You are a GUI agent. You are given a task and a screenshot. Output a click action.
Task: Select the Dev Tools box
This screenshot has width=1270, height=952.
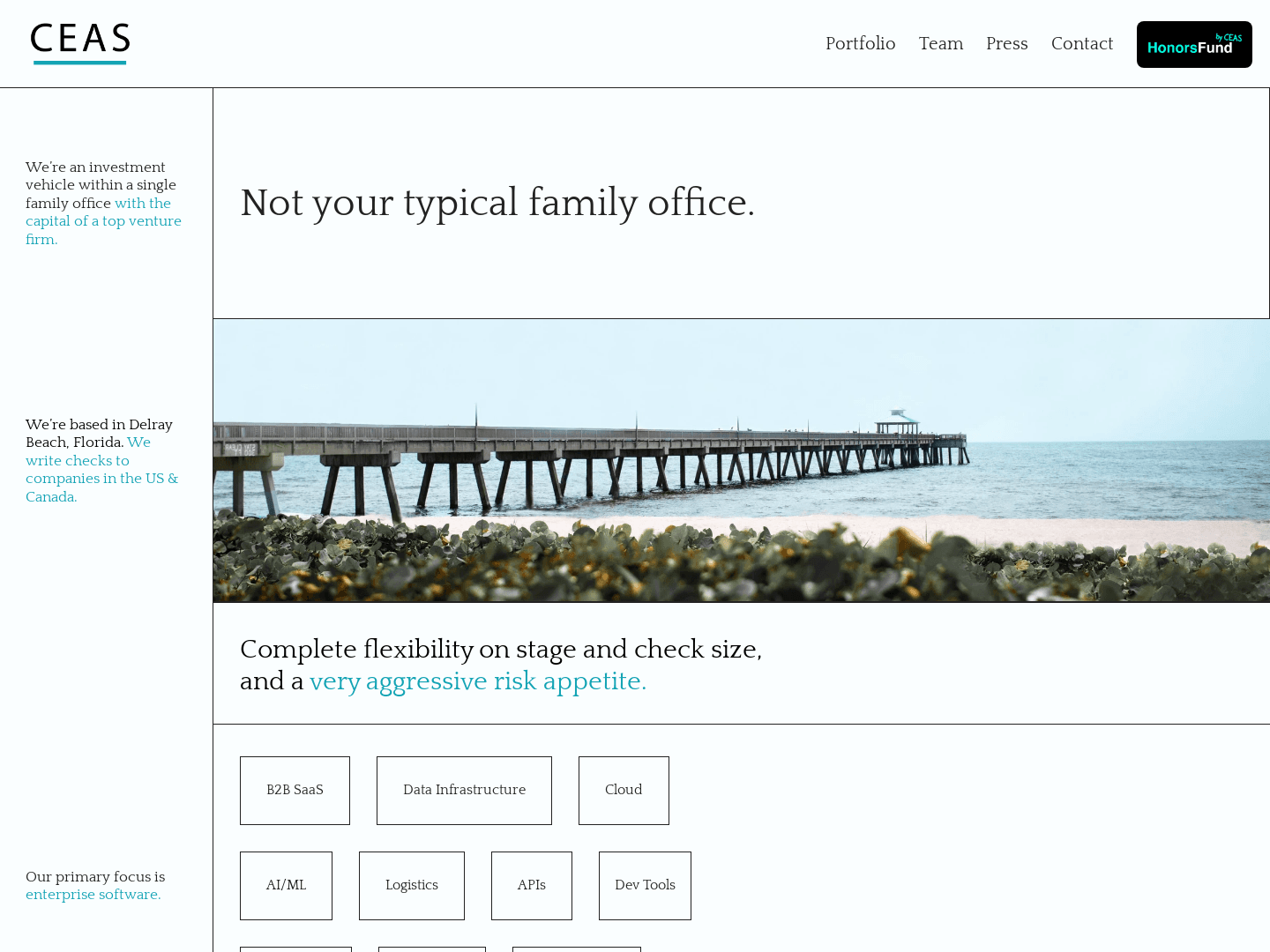click(x=645, y=886)
